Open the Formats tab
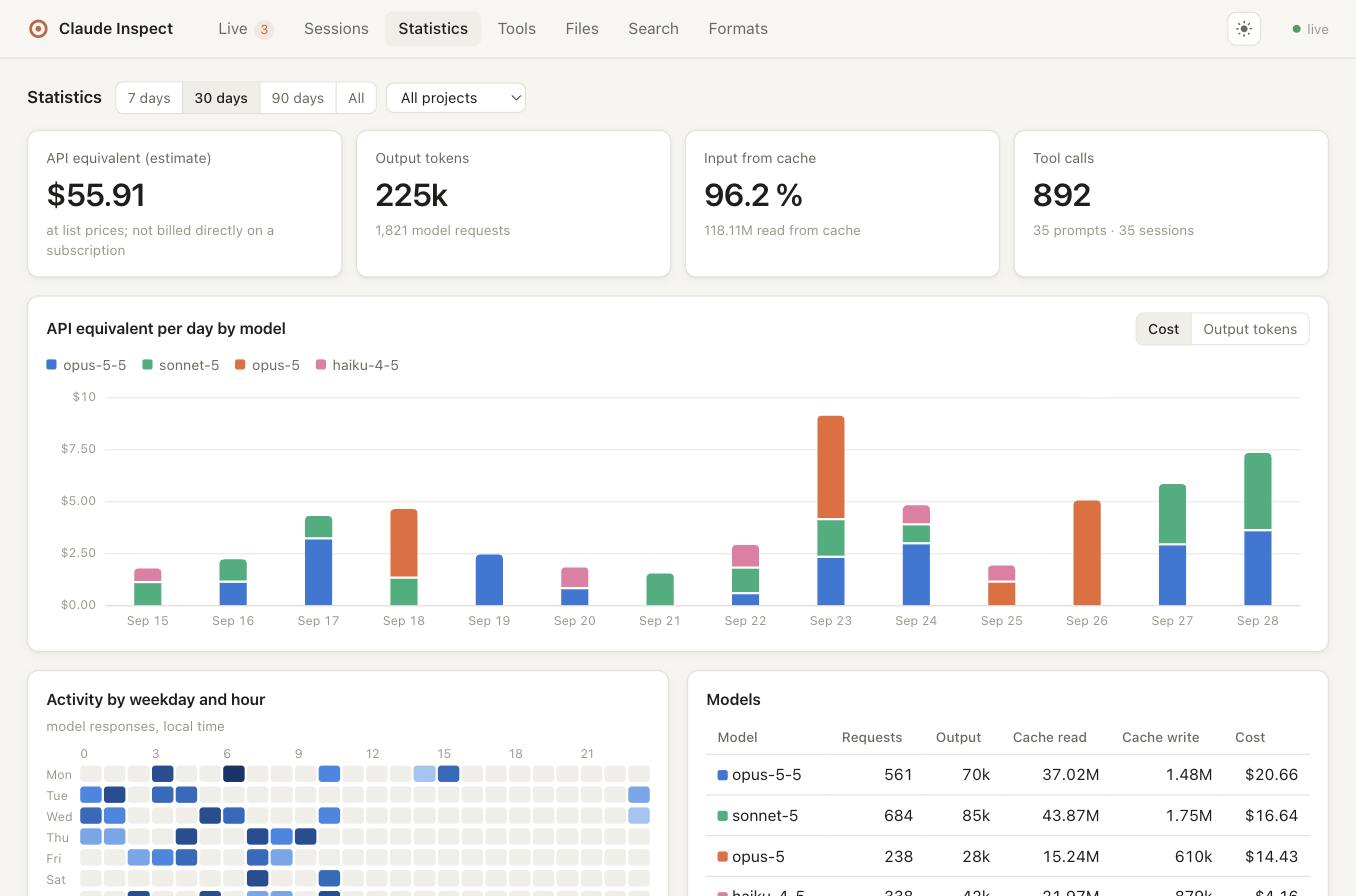Image resolution: width=1356 pixels, height=896 pixels. [x=738, y=29]
